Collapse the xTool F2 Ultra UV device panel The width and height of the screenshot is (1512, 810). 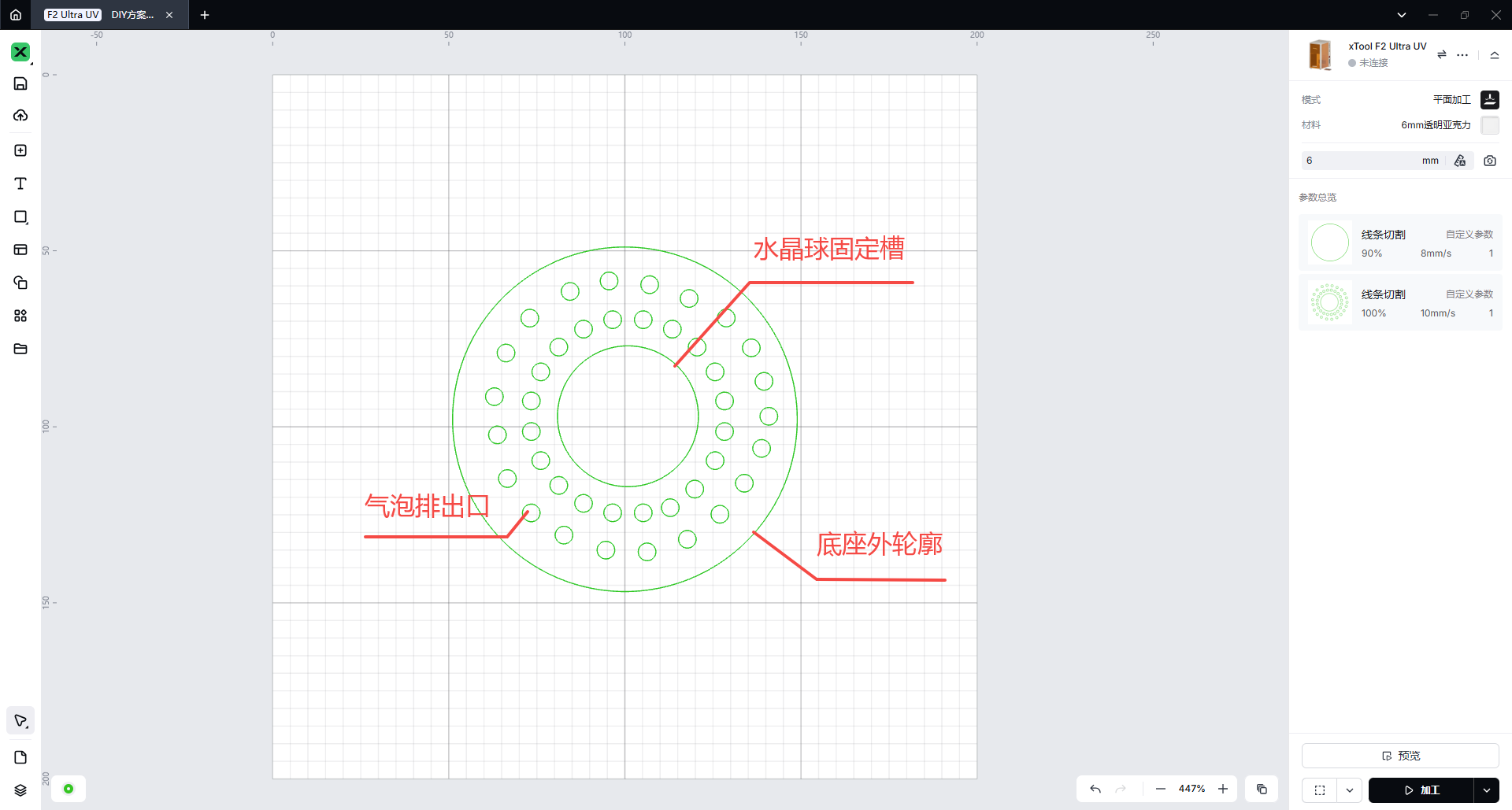1494,54
